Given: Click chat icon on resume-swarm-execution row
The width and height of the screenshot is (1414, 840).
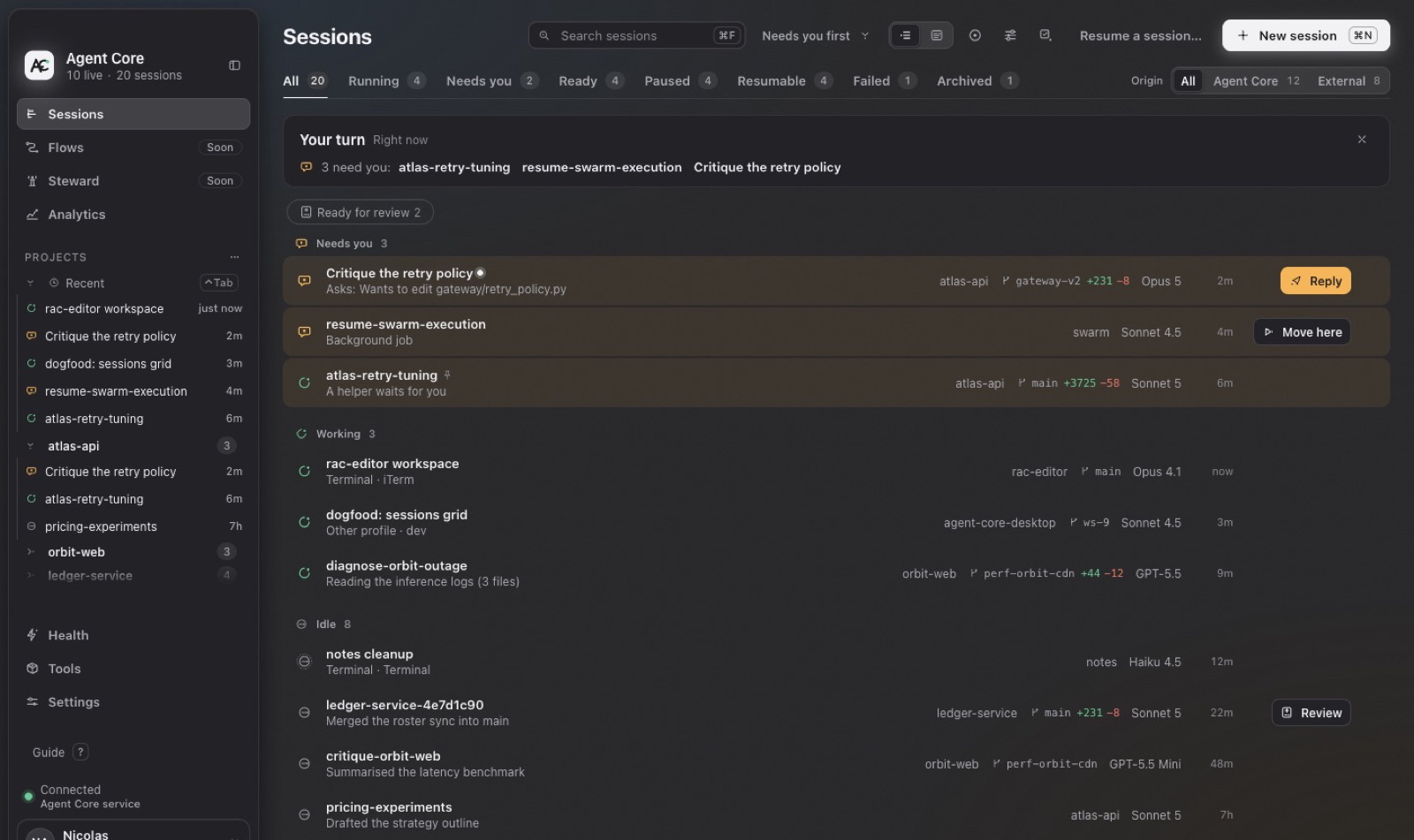Looking at the screenshot, I should point(304,332).
